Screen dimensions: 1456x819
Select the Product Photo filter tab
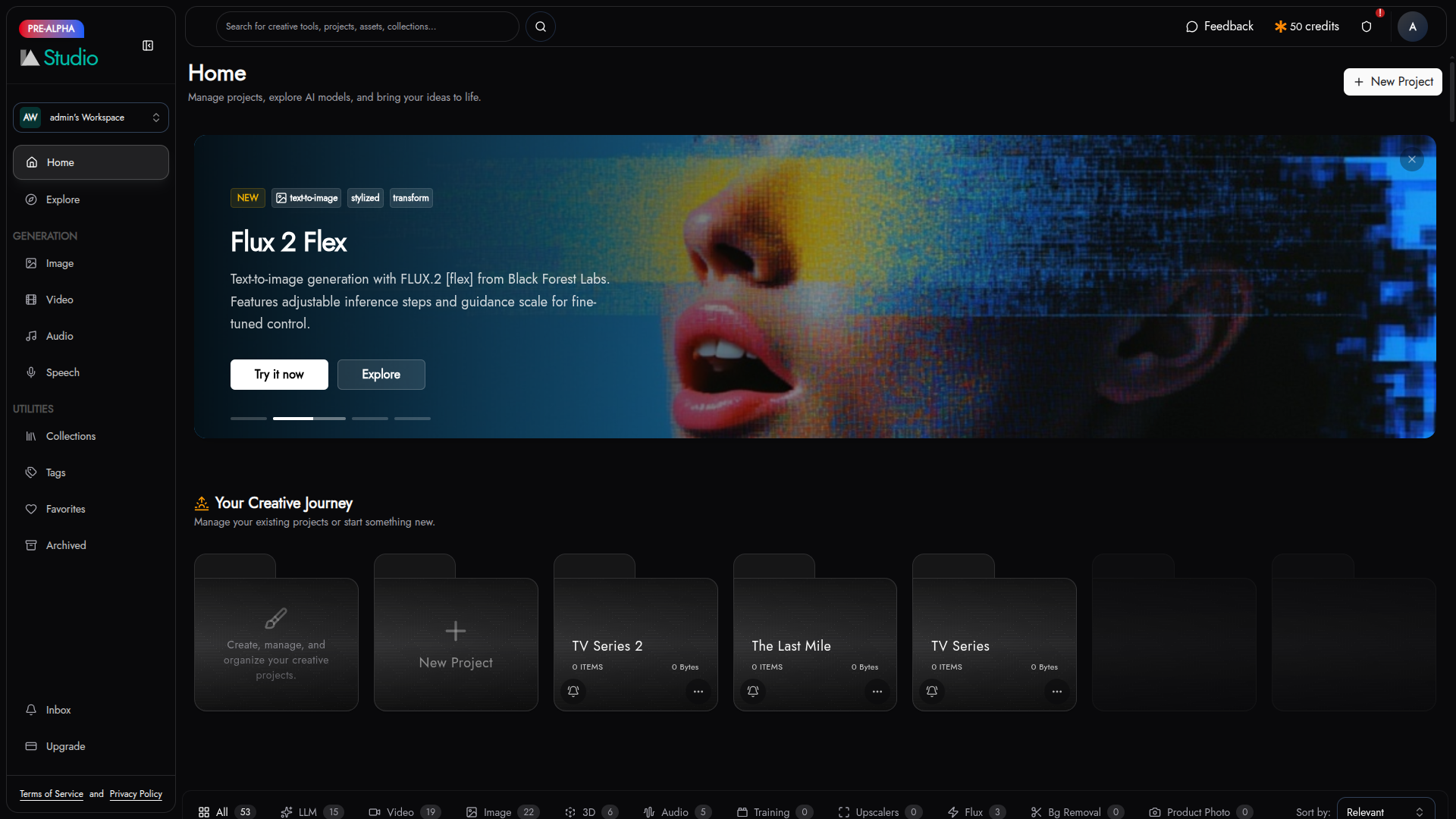[x=1201, y=811]
